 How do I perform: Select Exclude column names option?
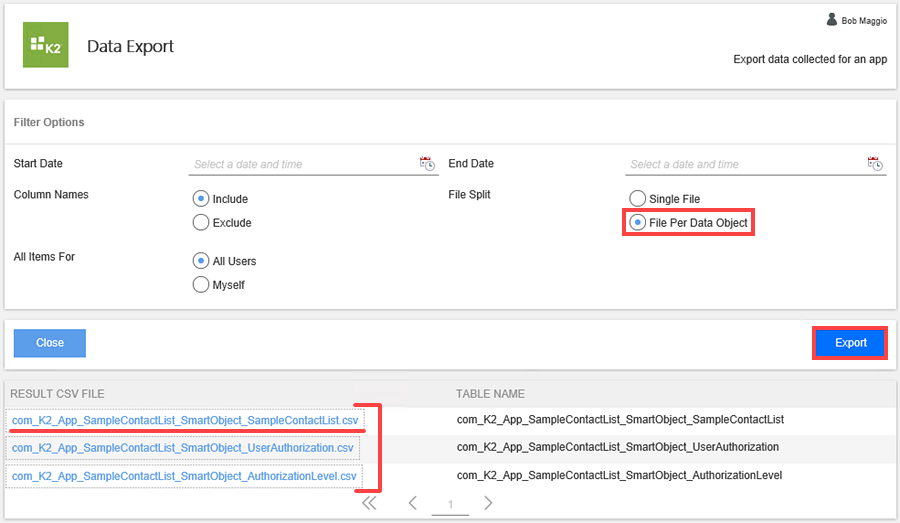200,222
